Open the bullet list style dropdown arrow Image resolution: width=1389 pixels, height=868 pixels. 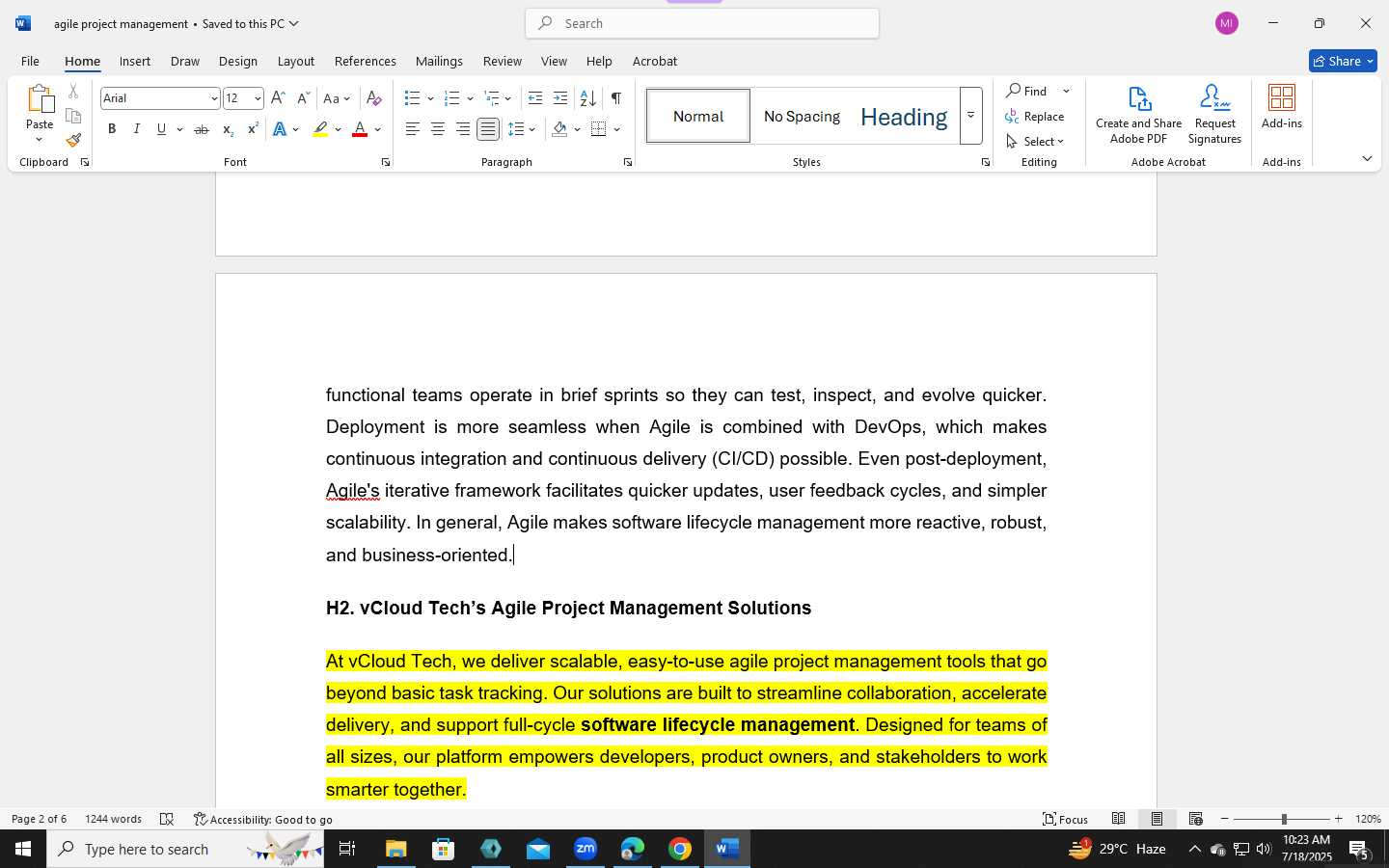pyautogui.click(x=430, y=98)
